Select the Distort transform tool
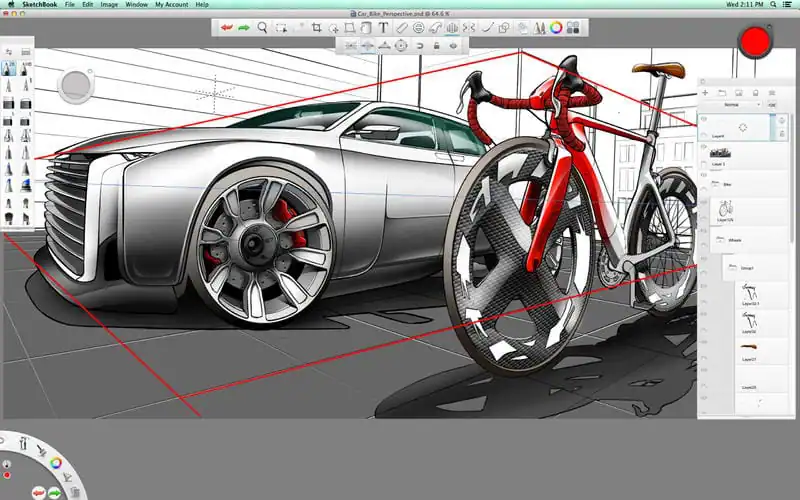Screen dimensions: 800x500 click(349, 28)
